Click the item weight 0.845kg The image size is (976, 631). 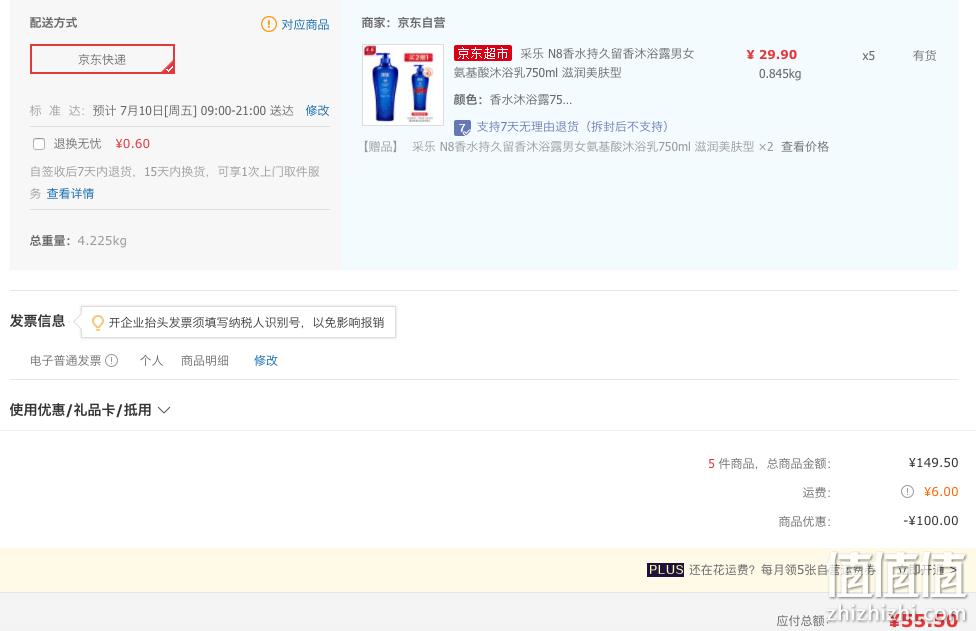[780, 74]
